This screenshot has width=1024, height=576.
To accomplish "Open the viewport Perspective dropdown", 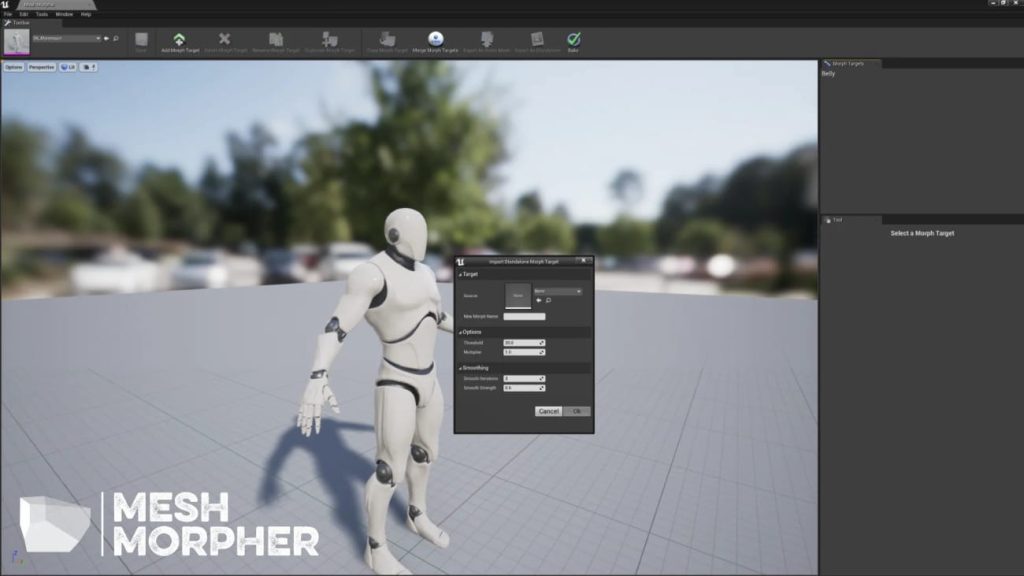I will click(x=41, y=67).
